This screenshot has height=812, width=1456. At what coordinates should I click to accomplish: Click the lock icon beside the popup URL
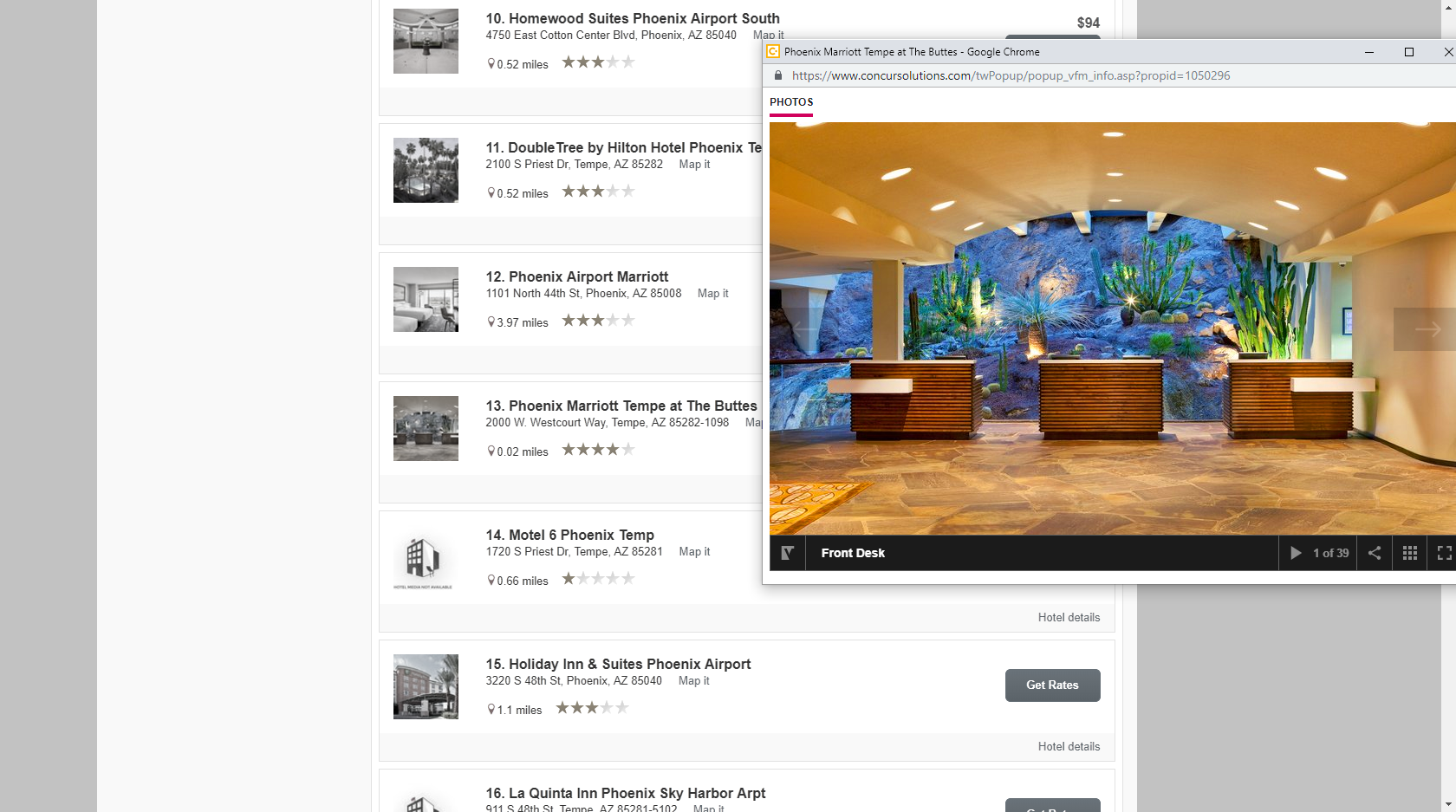point(777,75)
